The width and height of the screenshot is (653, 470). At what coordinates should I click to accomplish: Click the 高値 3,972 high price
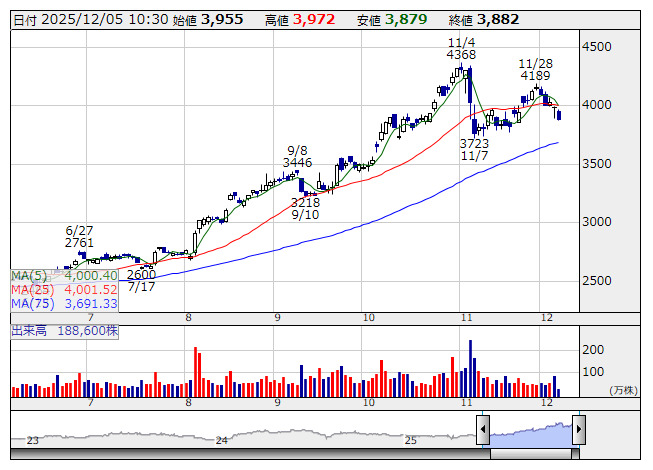[x=300, y=20]
